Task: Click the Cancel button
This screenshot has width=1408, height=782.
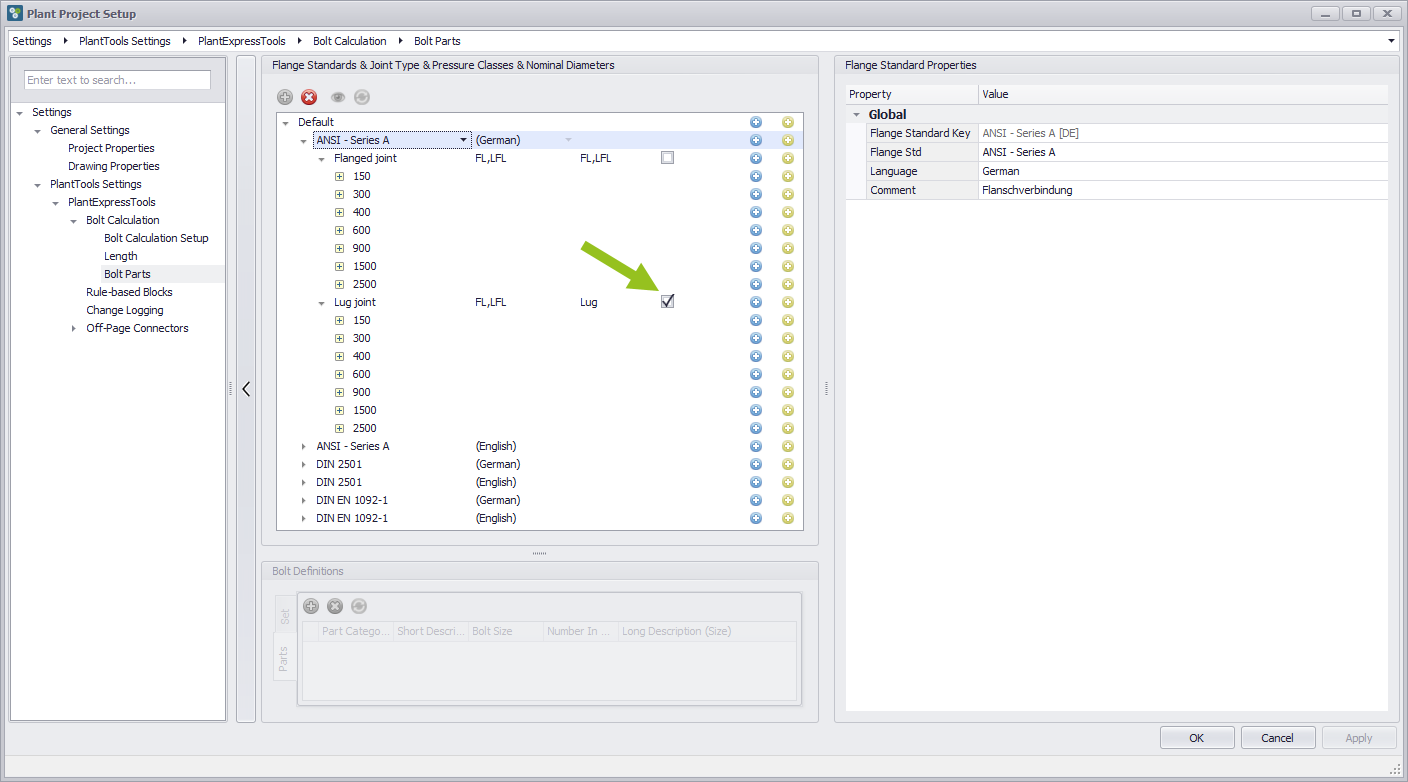Action: tap(1278, 738)
